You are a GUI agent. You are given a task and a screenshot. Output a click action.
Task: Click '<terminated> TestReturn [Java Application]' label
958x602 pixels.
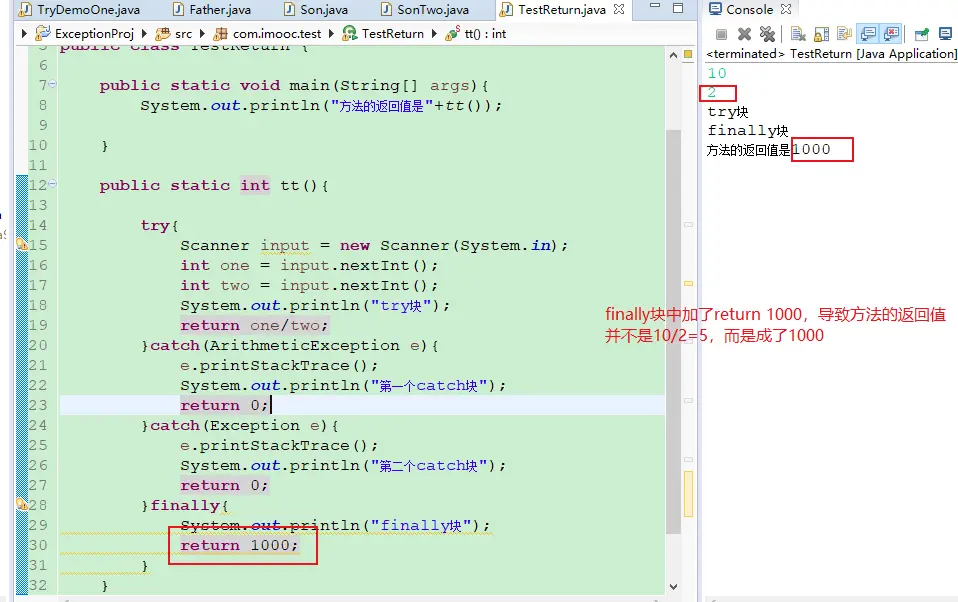click(831, 54)
